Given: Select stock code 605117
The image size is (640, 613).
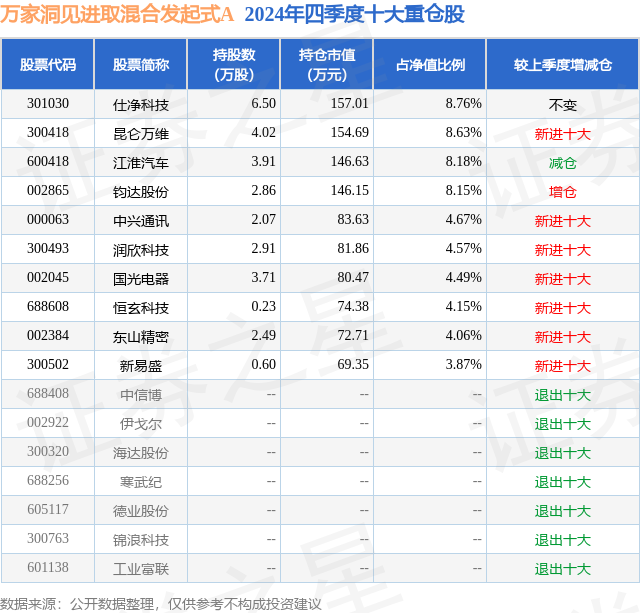Looking at the screenshot, I should [48, 509].
